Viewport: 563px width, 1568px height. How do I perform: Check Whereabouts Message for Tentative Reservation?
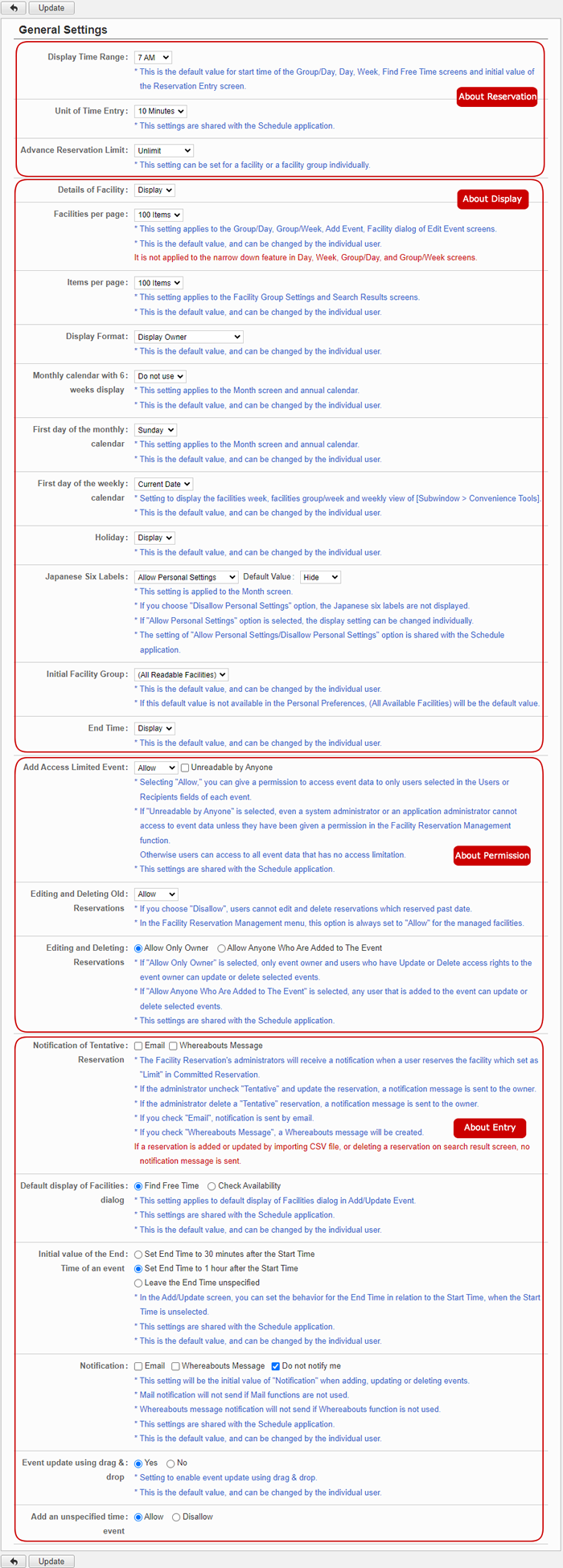point(173,1046)
